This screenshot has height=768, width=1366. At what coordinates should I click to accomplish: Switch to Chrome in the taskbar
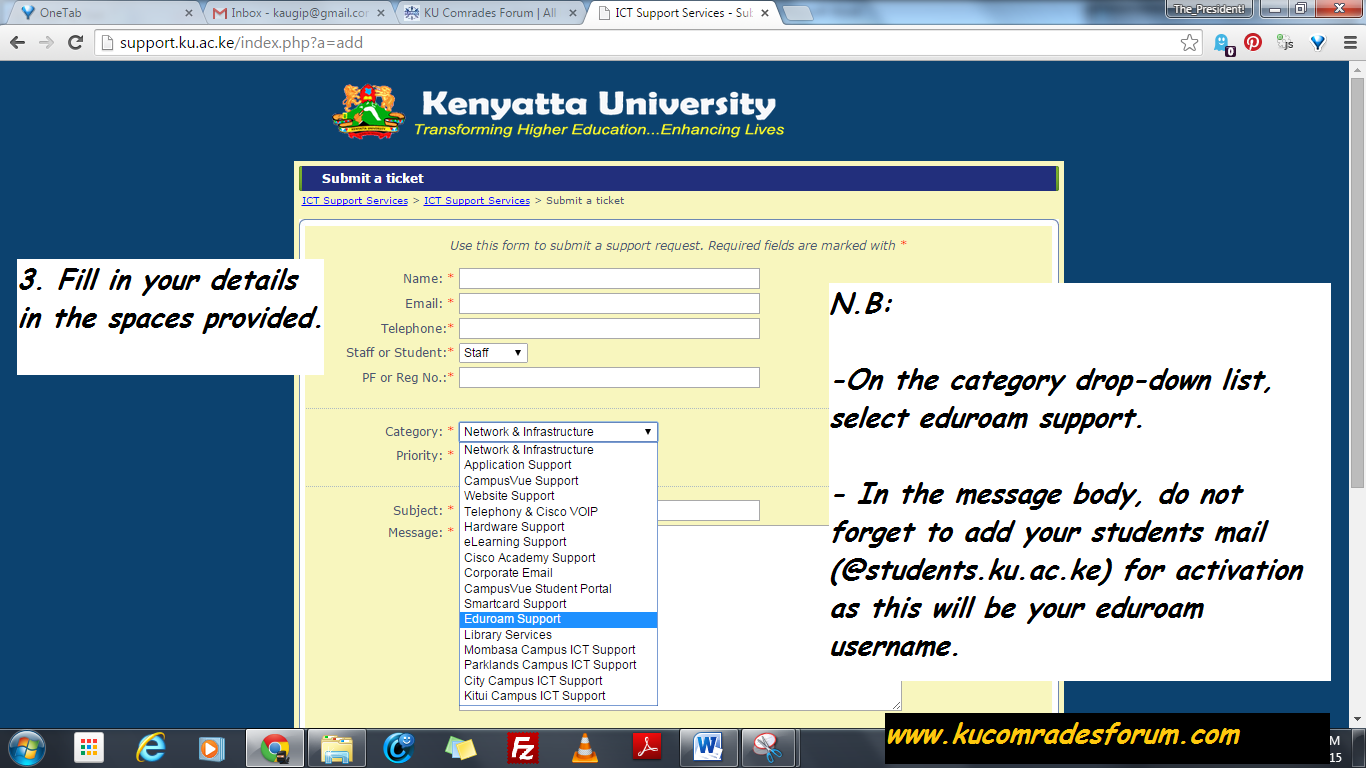tap(274, 748)
